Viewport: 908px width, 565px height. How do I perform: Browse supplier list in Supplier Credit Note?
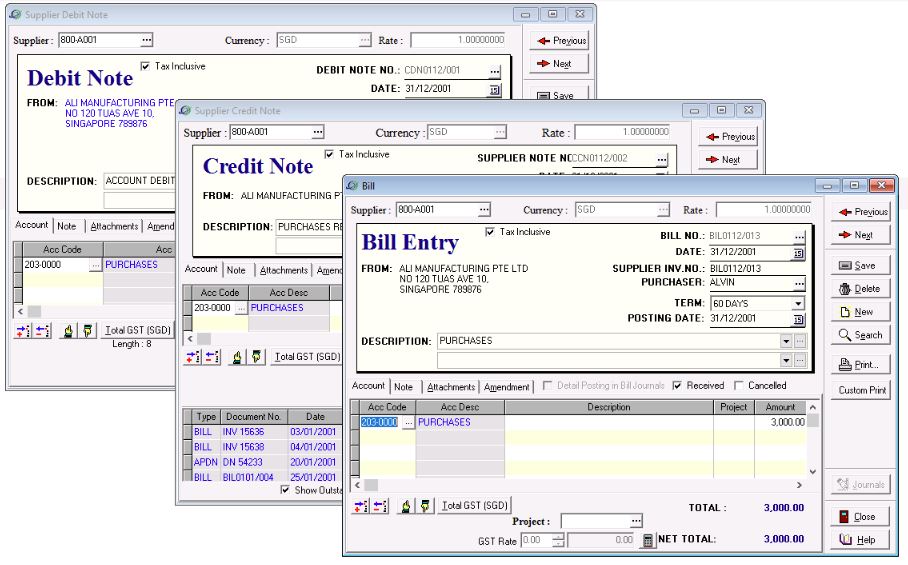coord(318,132)
